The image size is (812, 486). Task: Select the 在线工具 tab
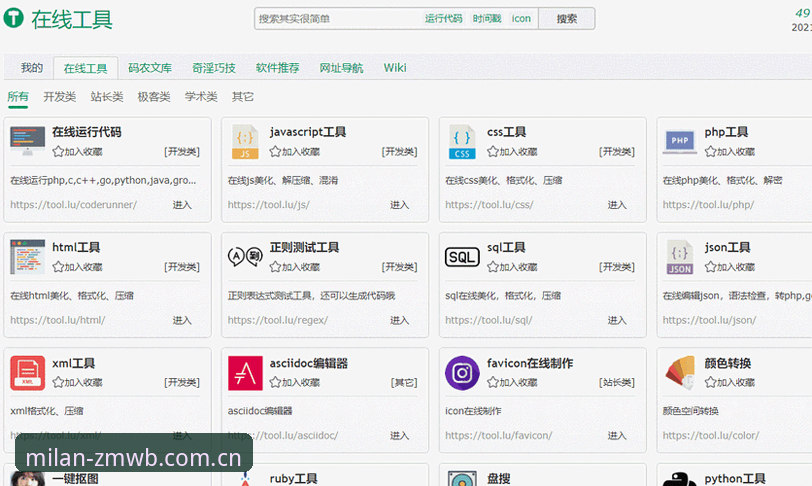[85, 68]
